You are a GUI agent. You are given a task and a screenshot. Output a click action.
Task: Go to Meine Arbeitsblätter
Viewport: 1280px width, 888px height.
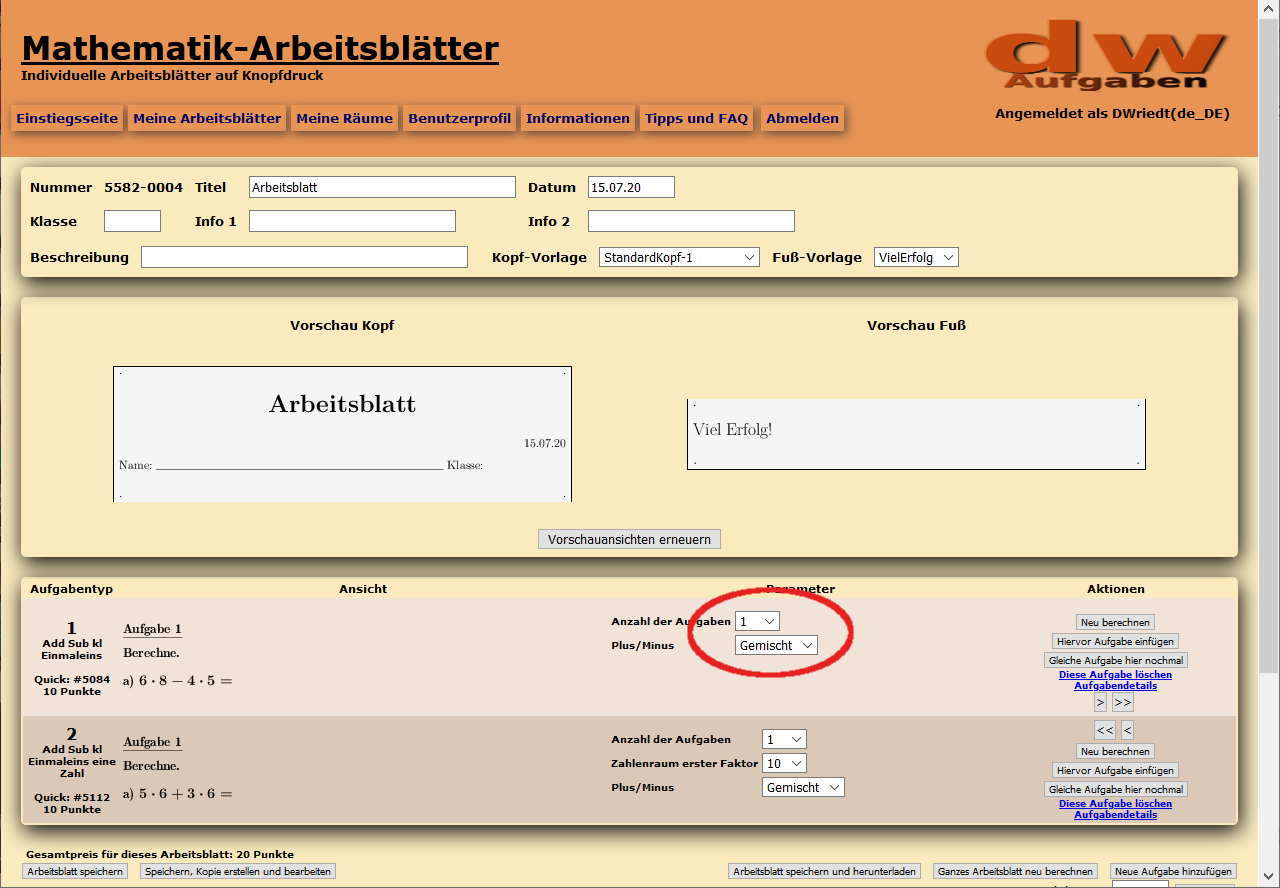click(207, 118)
